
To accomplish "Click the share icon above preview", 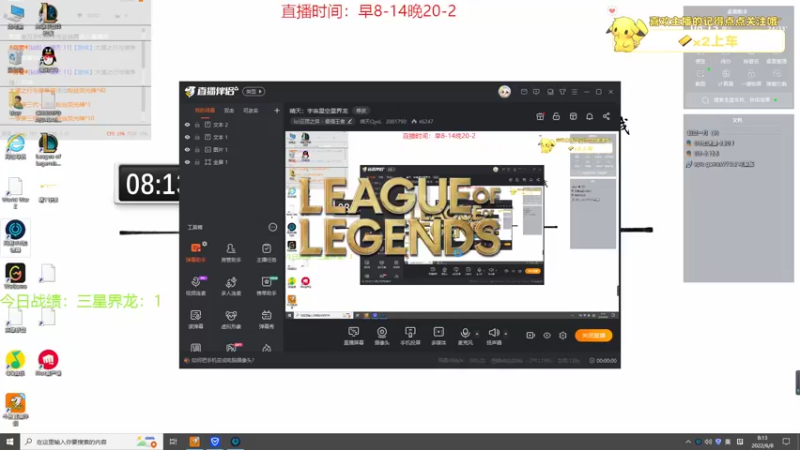I will [606, 116].
